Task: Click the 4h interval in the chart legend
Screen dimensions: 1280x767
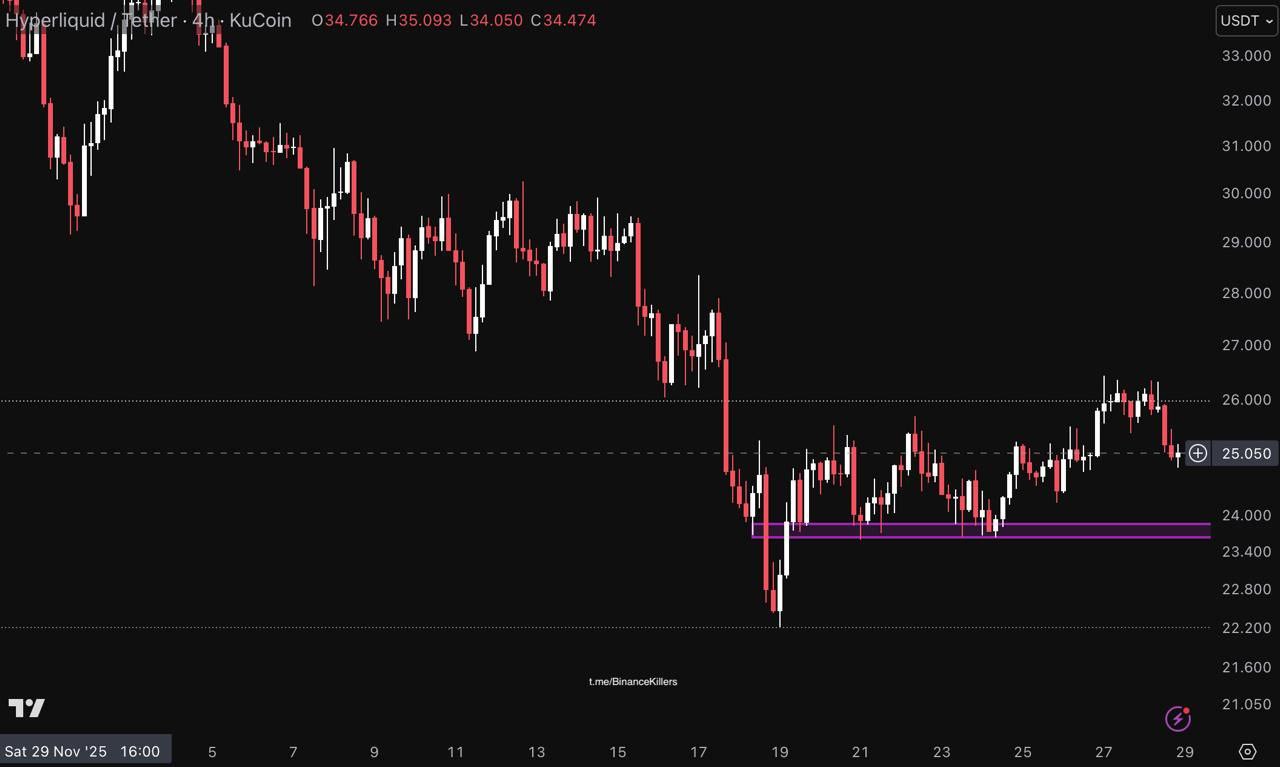Action: tap(203, 20)
